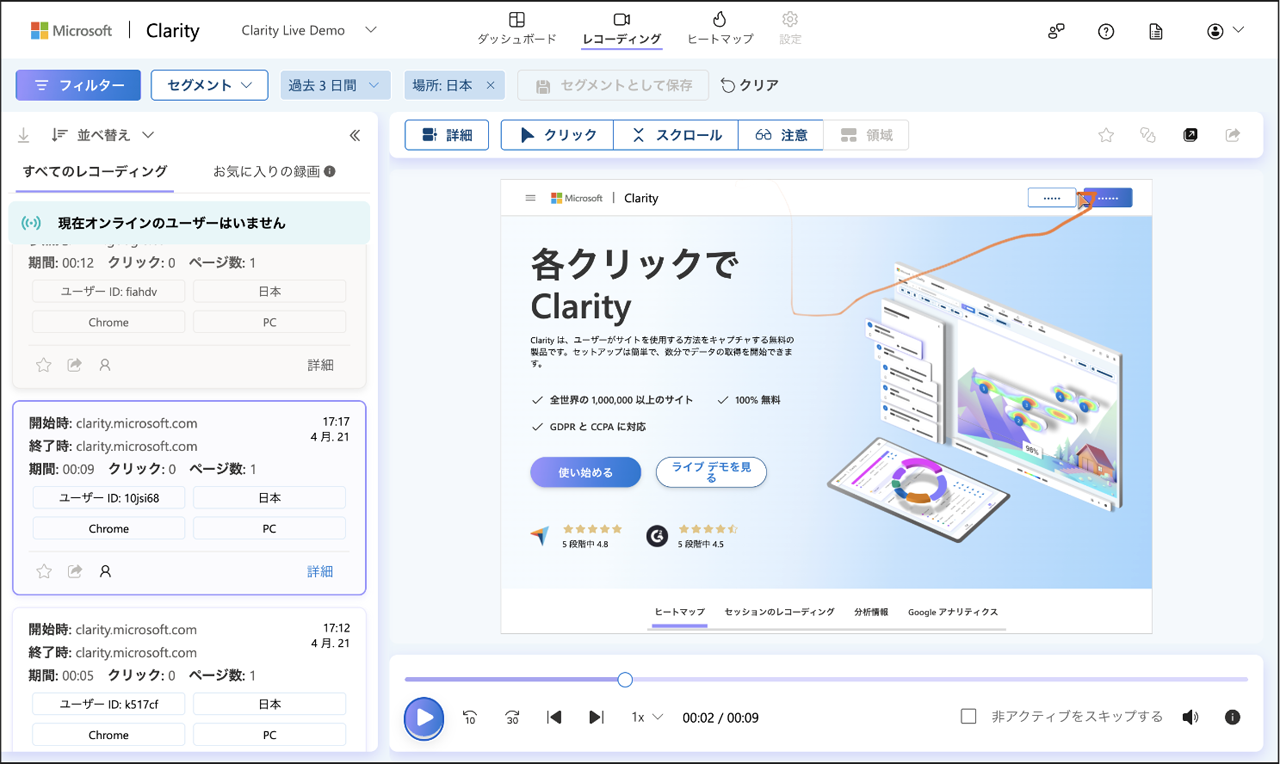Open the help question mark icon

[1106, 31]
